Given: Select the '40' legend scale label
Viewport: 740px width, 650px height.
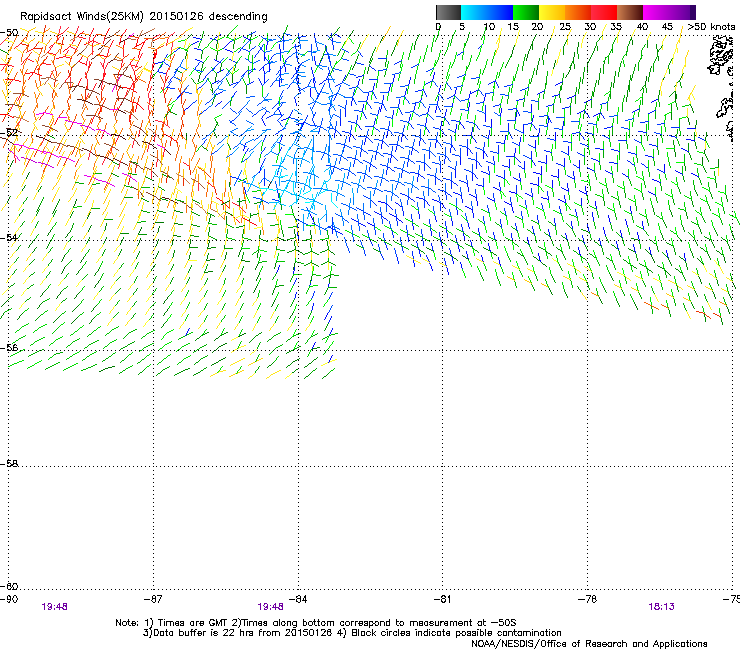Looking at the screenshot, I should click(x=642, y=27).
